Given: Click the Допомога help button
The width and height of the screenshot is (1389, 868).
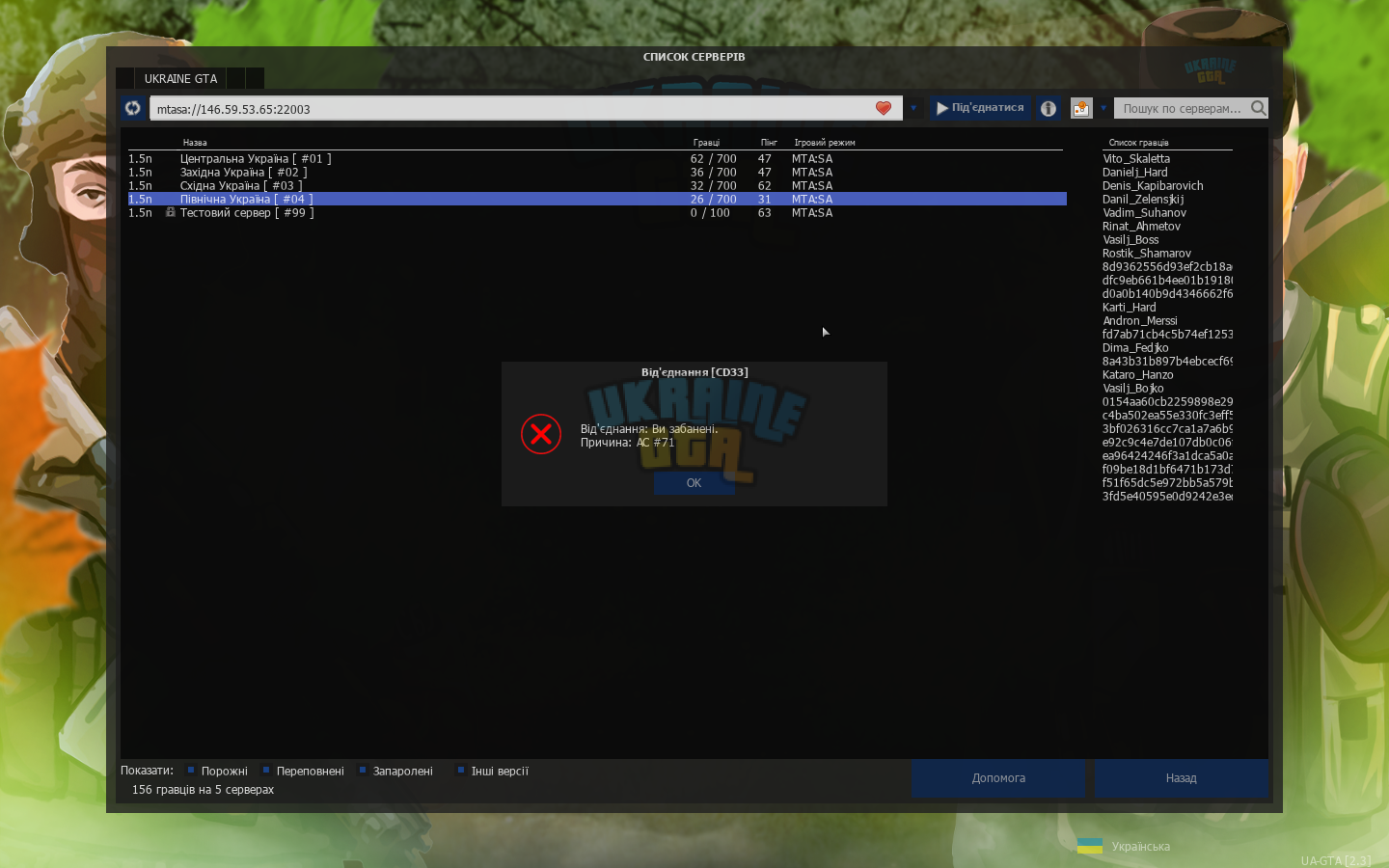Looking at the screenshot, I should click(998, 778).
